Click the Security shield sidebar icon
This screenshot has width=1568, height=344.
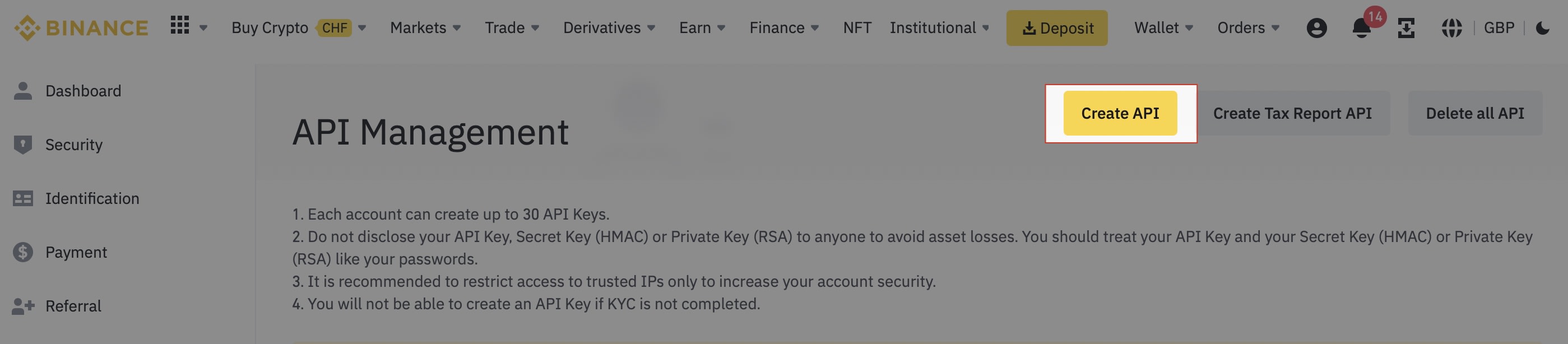point(22,145)
